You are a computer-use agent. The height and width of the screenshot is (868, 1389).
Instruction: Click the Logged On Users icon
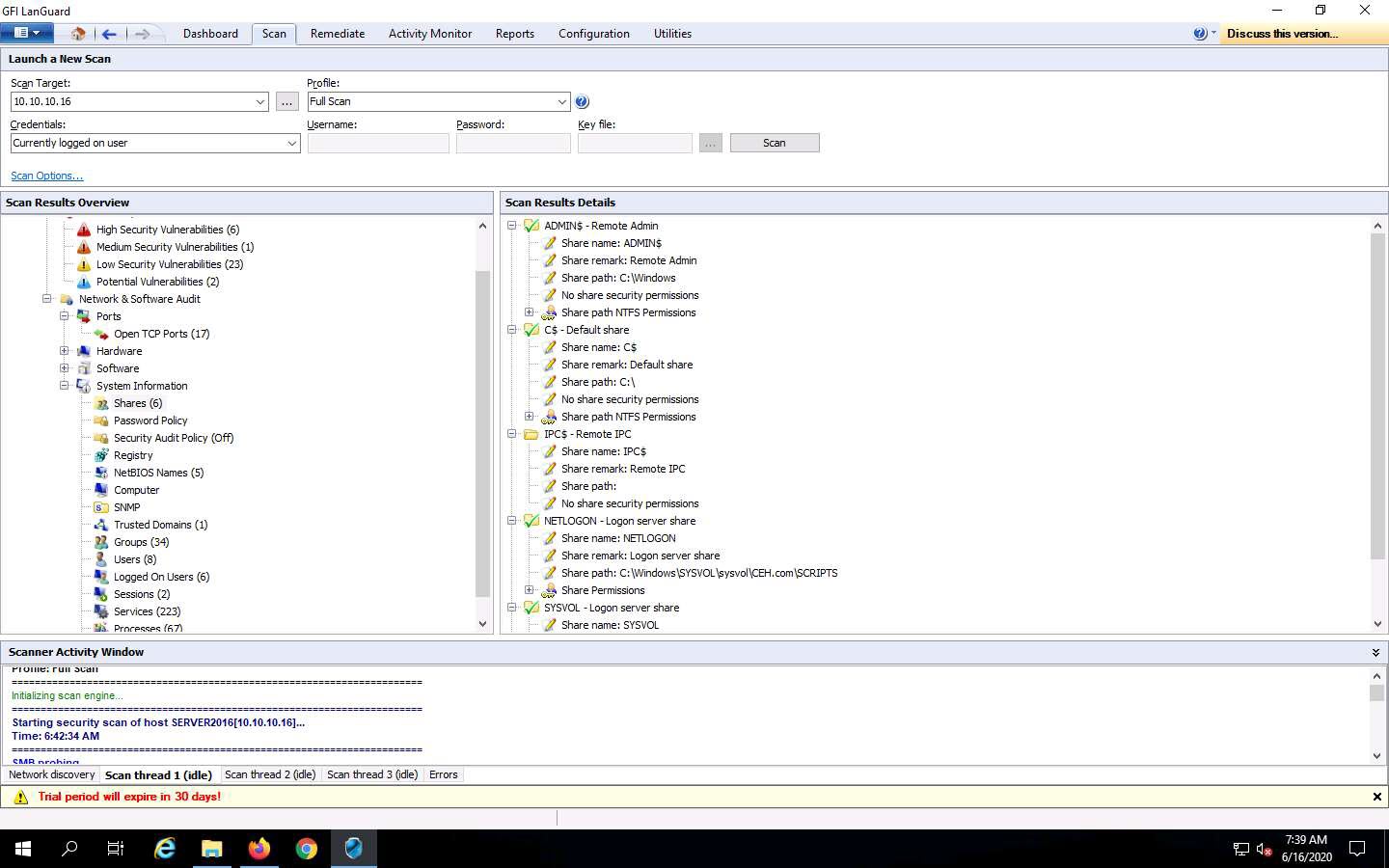101,577
